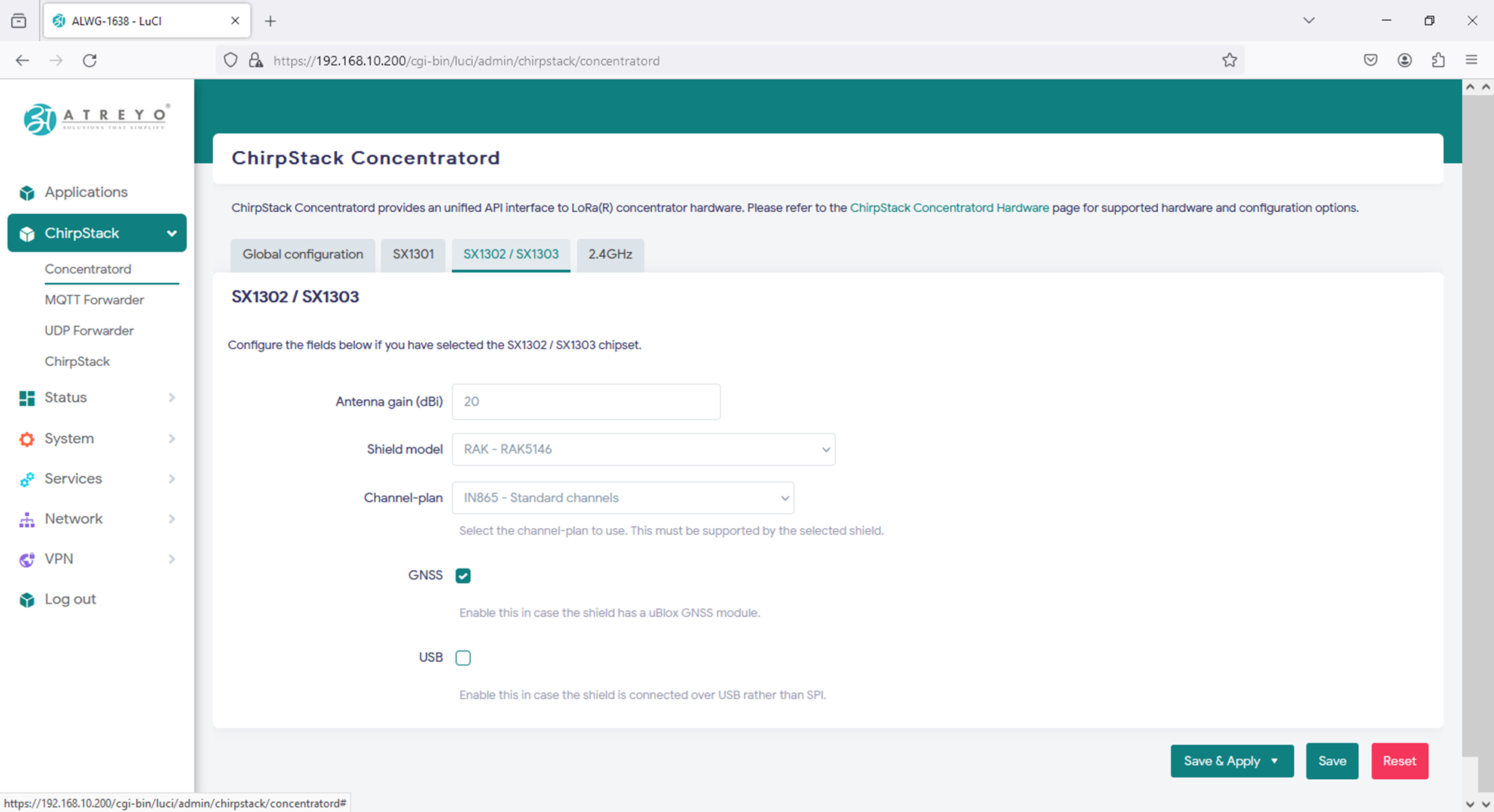The image size is (1494, 812).
Task: Disable the GNSS checkbox
Action: [463, 576]
